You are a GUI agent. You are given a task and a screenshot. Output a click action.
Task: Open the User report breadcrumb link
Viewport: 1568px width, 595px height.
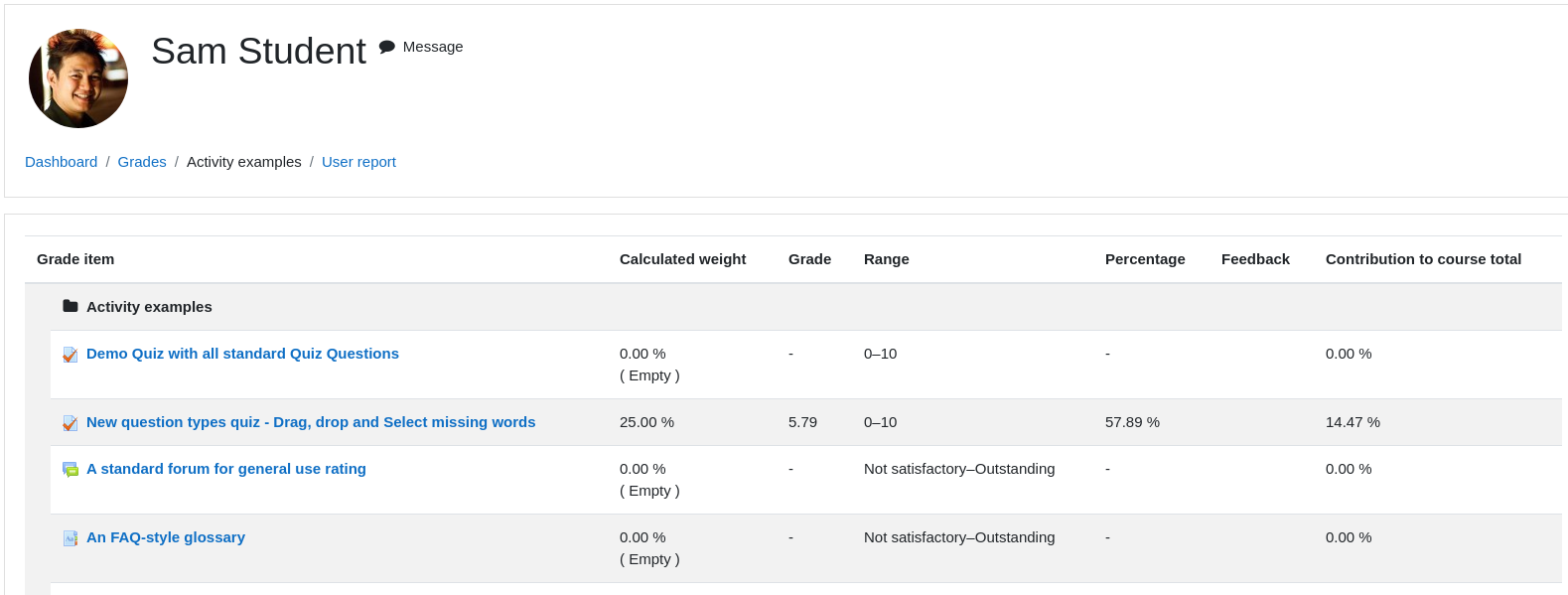point(358,162)
